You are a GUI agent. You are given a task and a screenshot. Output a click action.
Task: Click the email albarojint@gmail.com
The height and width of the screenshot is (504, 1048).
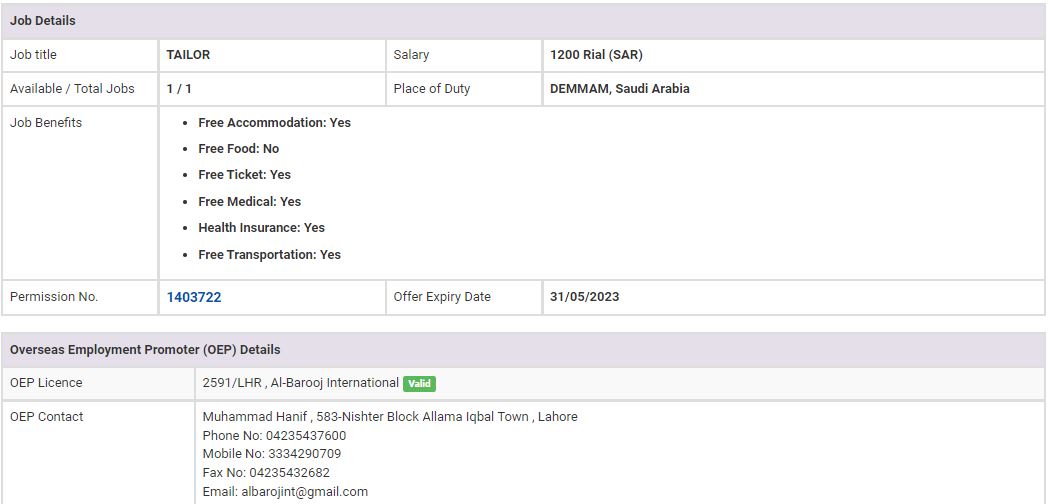(304, 492)
